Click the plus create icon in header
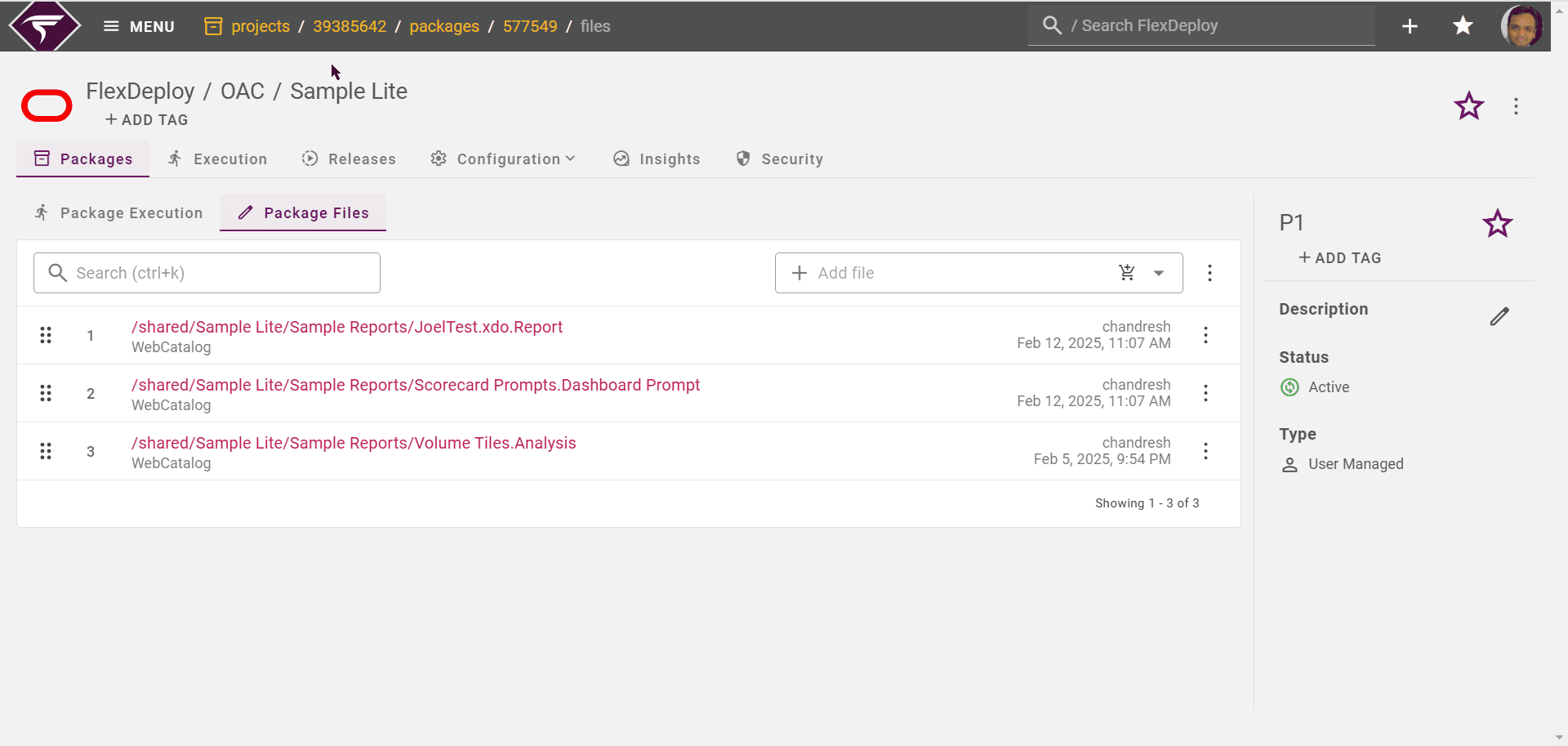This screenshot has width=1568, height=746. (x=1410, y=26)
